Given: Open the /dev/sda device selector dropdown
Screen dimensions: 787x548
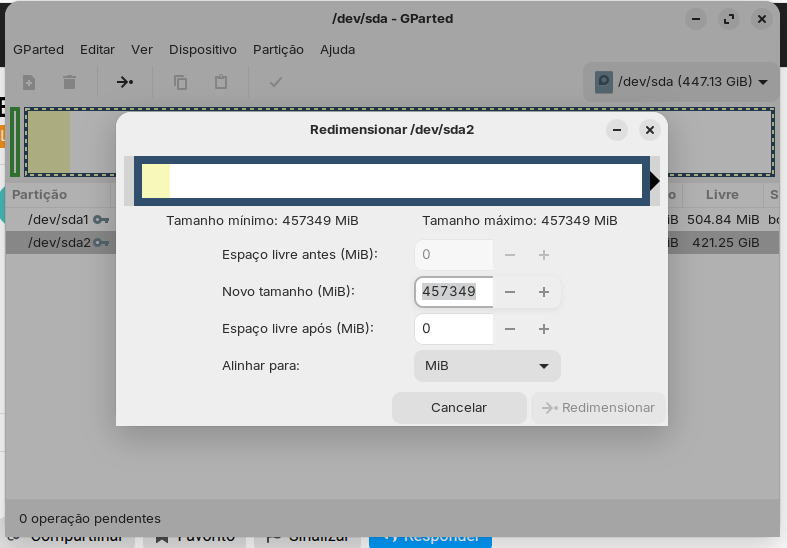Looking at the screenshot, I should pyautogui.click(x=681, y=82).
